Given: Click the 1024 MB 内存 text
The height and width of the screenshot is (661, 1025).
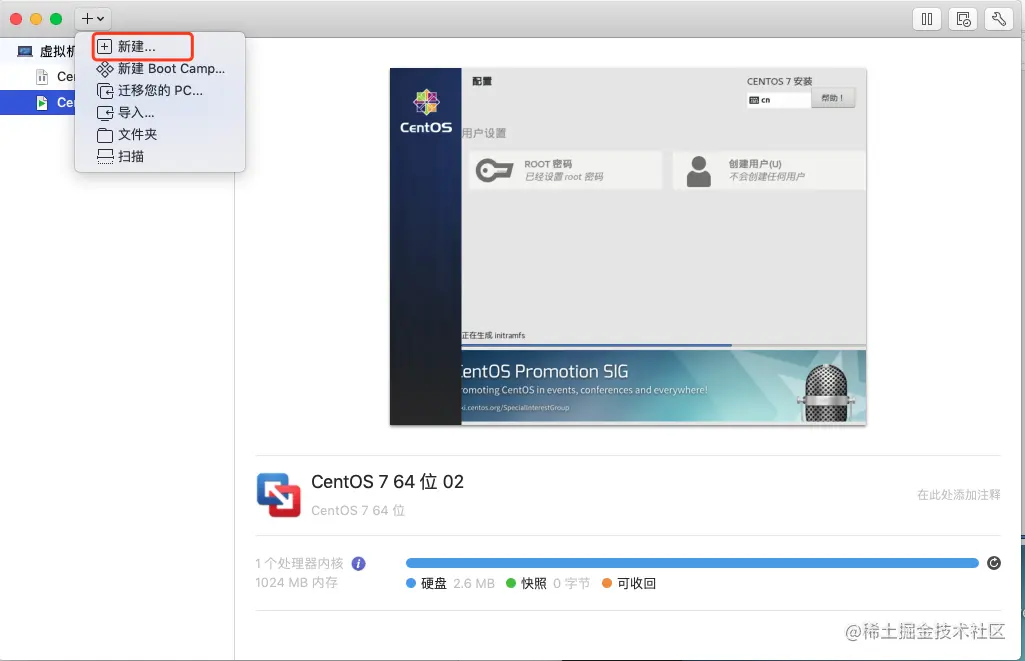Looking at the screenshot, I should [296, 583].
